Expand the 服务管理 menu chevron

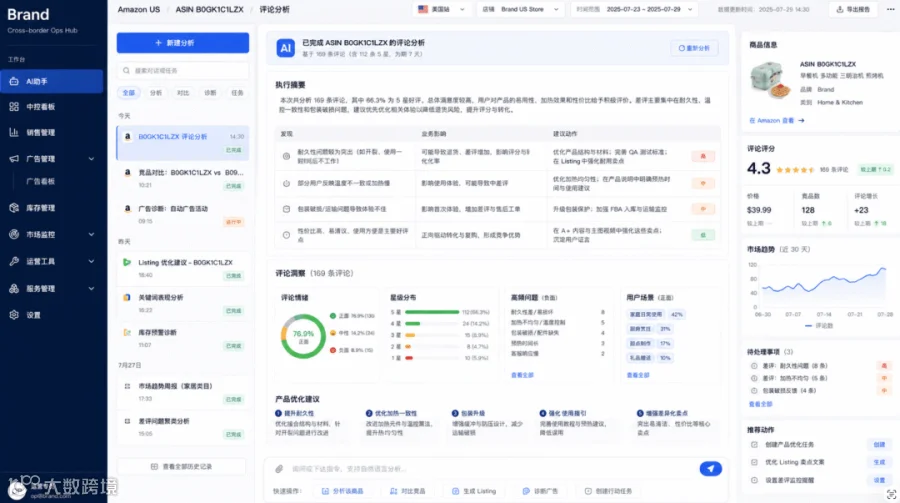[x=91, y=288]
